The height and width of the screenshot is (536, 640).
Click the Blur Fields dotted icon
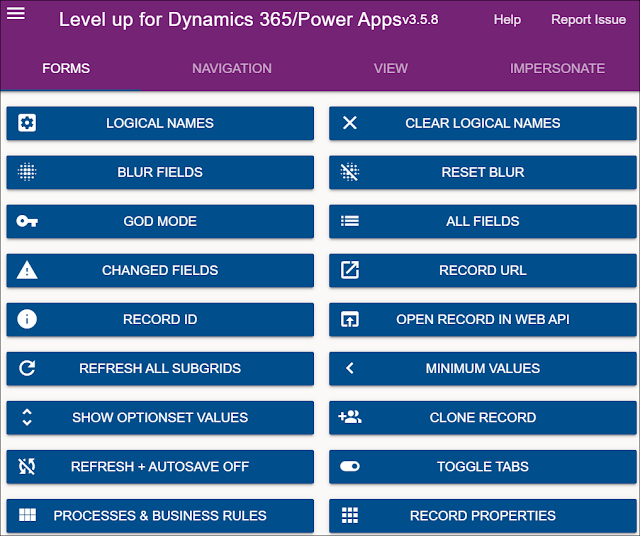point(27,172)
